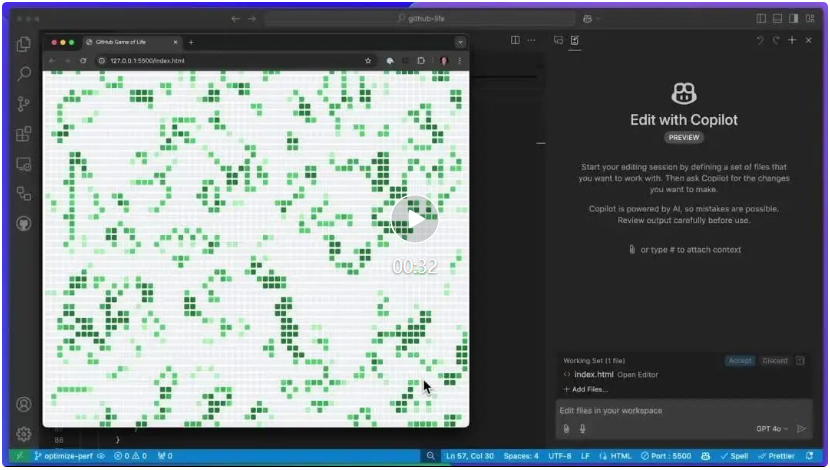
Task: Change encoding via UTF-8 in status bar
Action: tap(560, 456)
